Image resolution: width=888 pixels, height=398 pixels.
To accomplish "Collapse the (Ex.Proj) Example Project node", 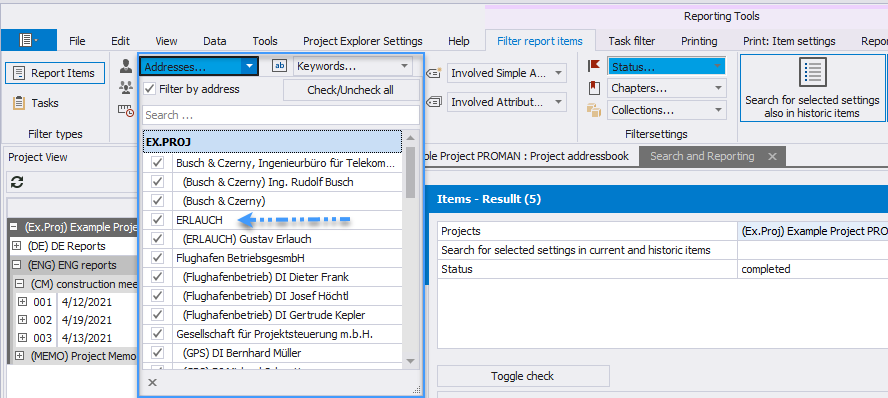I will (x=15, y=228).
